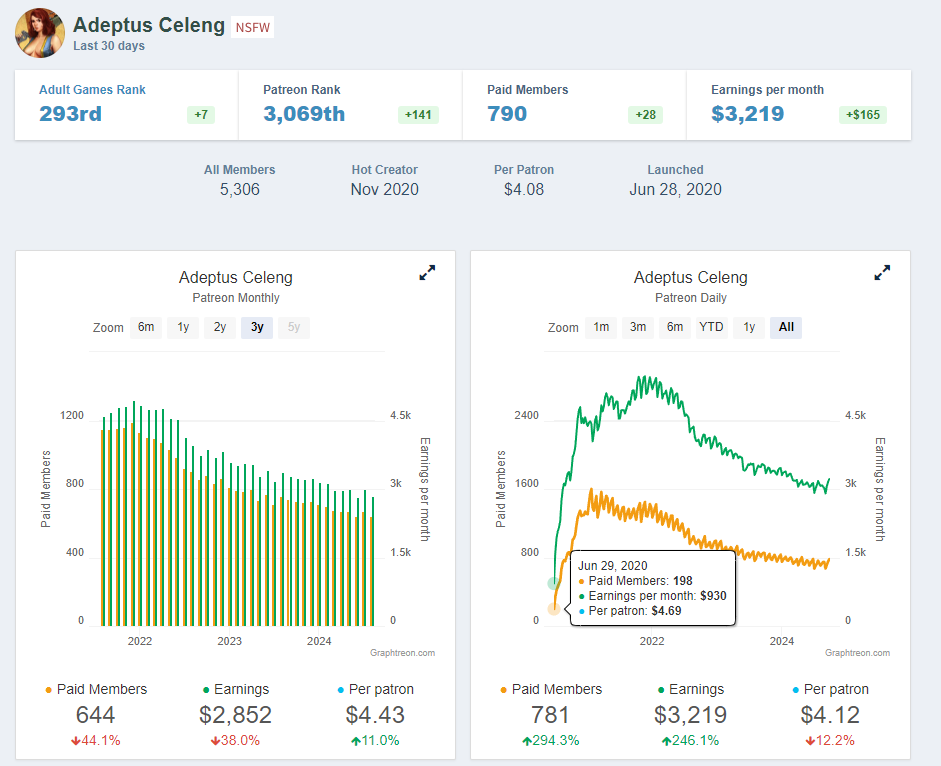Image resolution: width=941 pixels, height=766 pixels.
Task: Set monthly chart zoom to 2y
Action: tap(220, 327)
